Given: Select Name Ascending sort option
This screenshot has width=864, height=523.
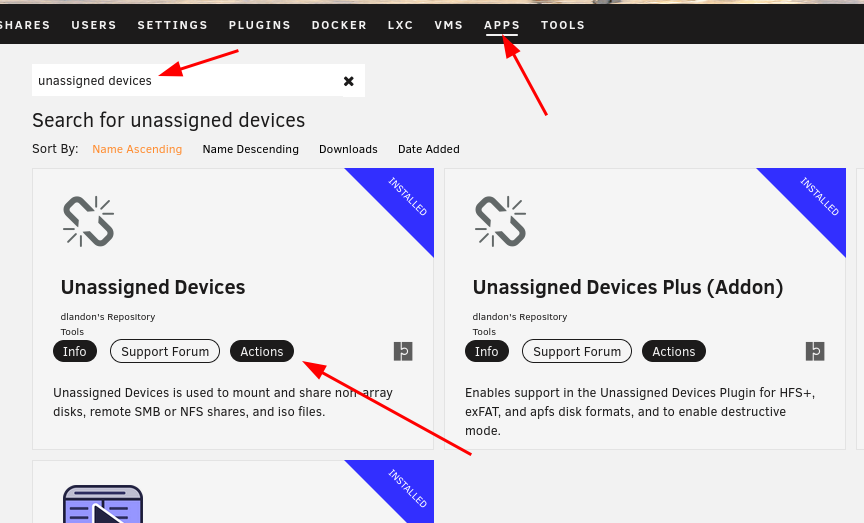Looking at the screenshot, I should pyautogui.click(x=137, y=149).
